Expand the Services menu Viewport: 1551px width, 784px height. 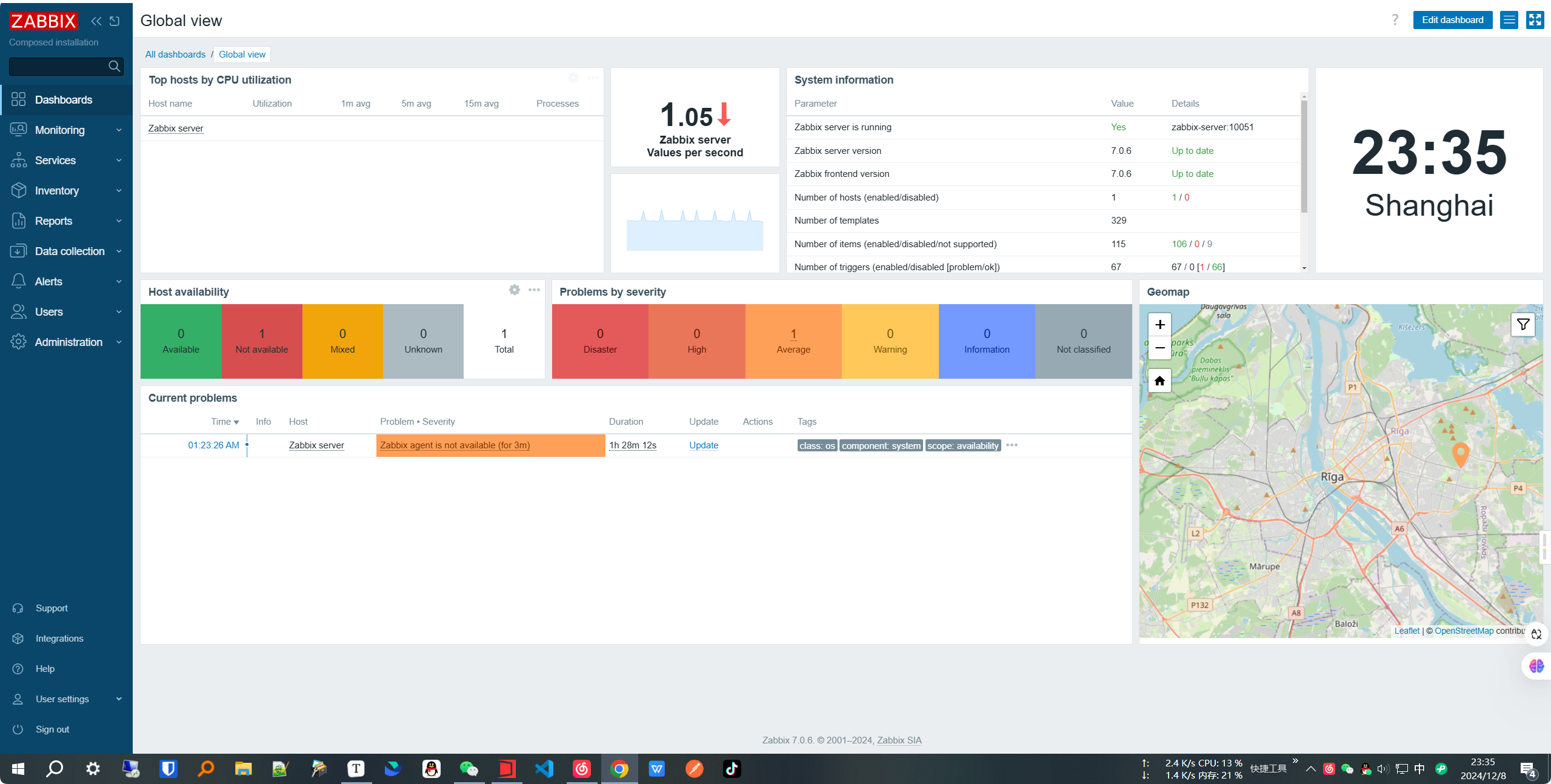point(67,161)
